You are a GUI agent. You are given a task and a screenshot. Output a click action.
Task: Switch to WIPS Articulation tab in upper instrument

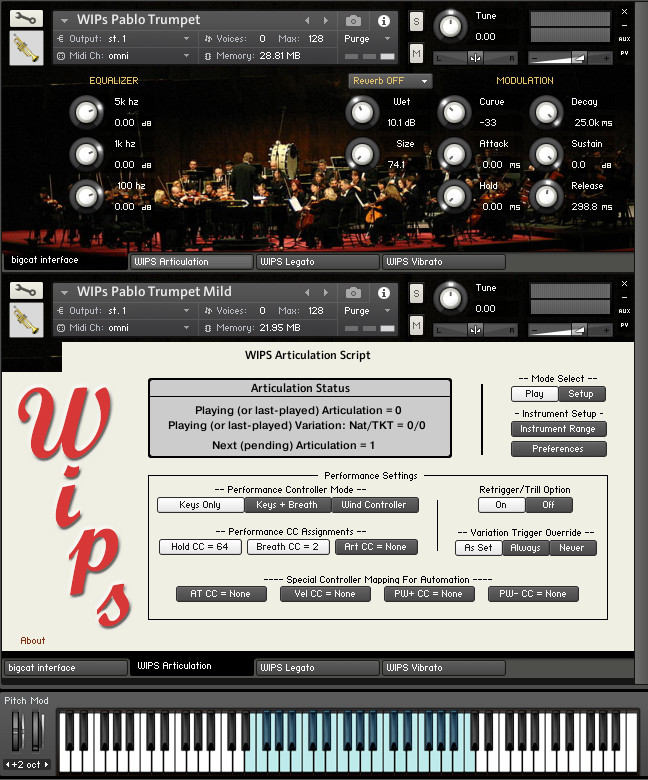[x=191, y=262]
